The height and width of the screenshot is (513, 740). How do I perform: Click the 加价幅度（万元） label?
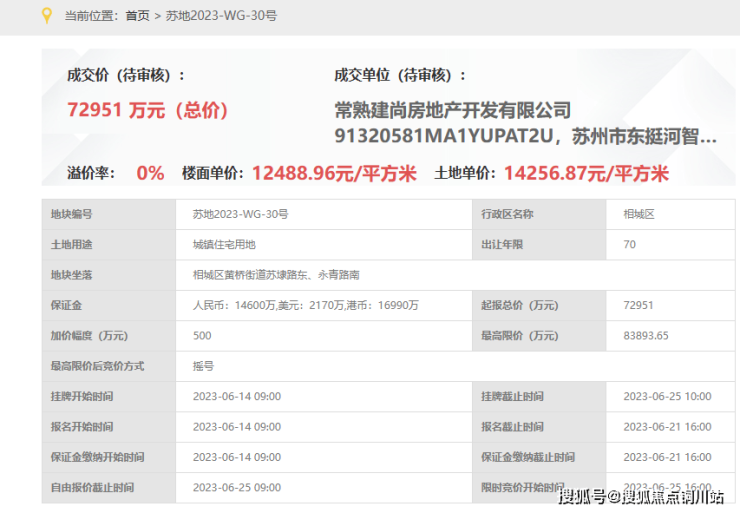89,336
